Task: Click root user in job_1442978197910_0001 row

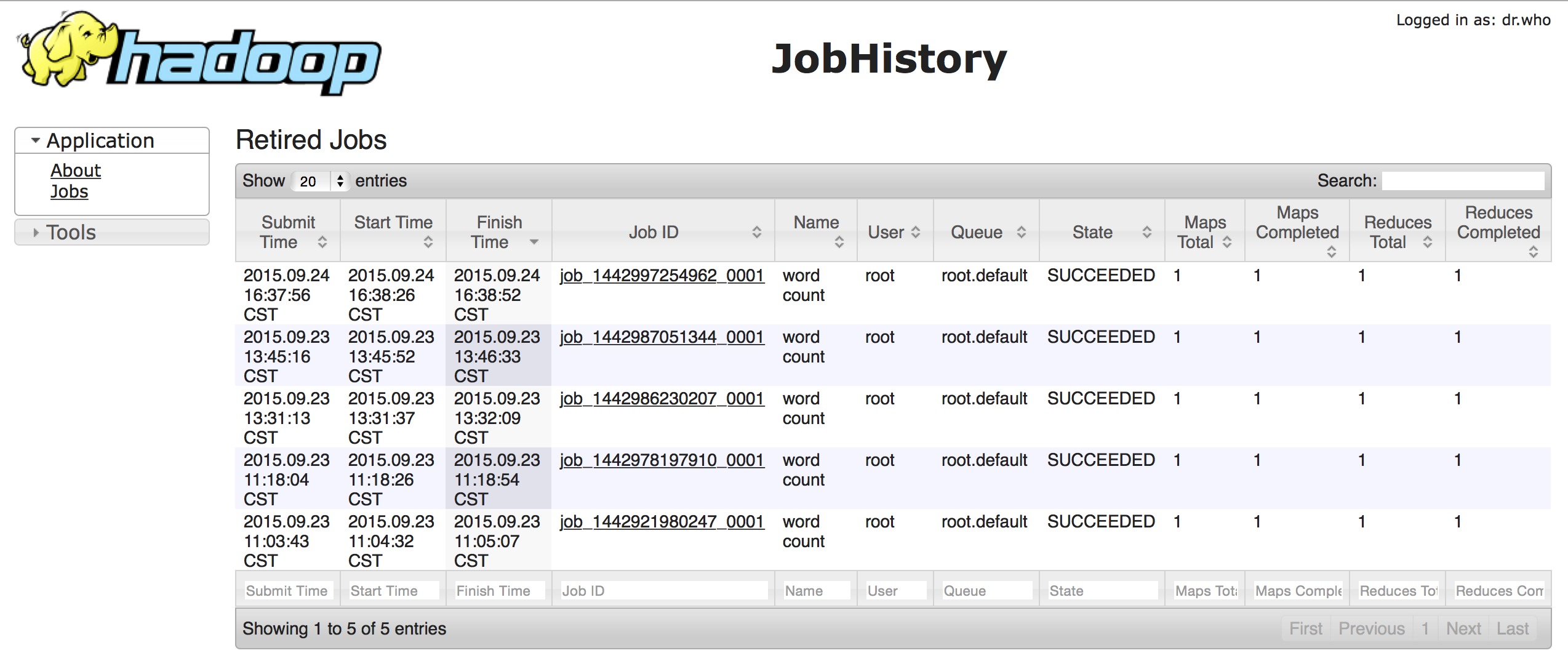Action: click(x=879, y=460)
